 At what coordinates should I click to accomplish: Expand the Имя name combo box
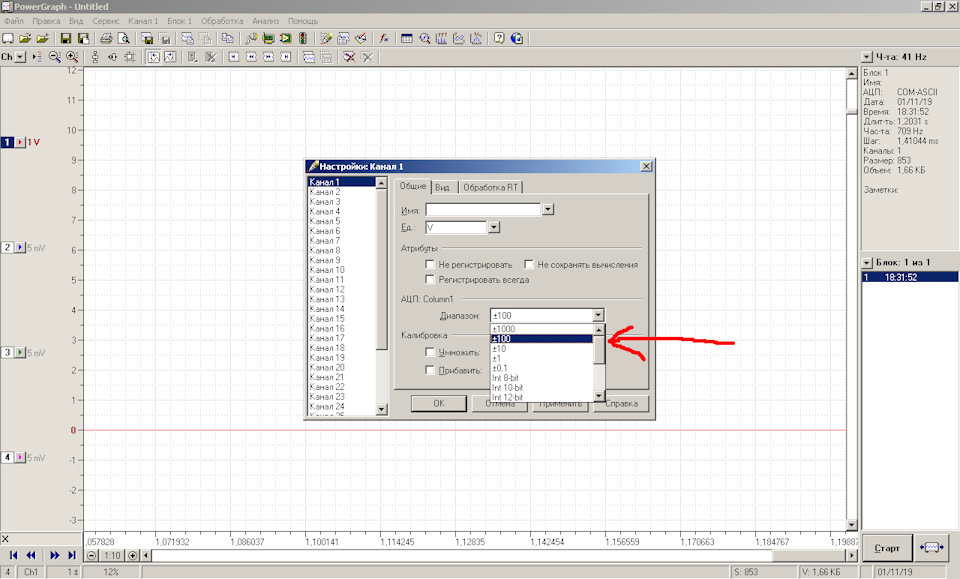coord(547,210)
